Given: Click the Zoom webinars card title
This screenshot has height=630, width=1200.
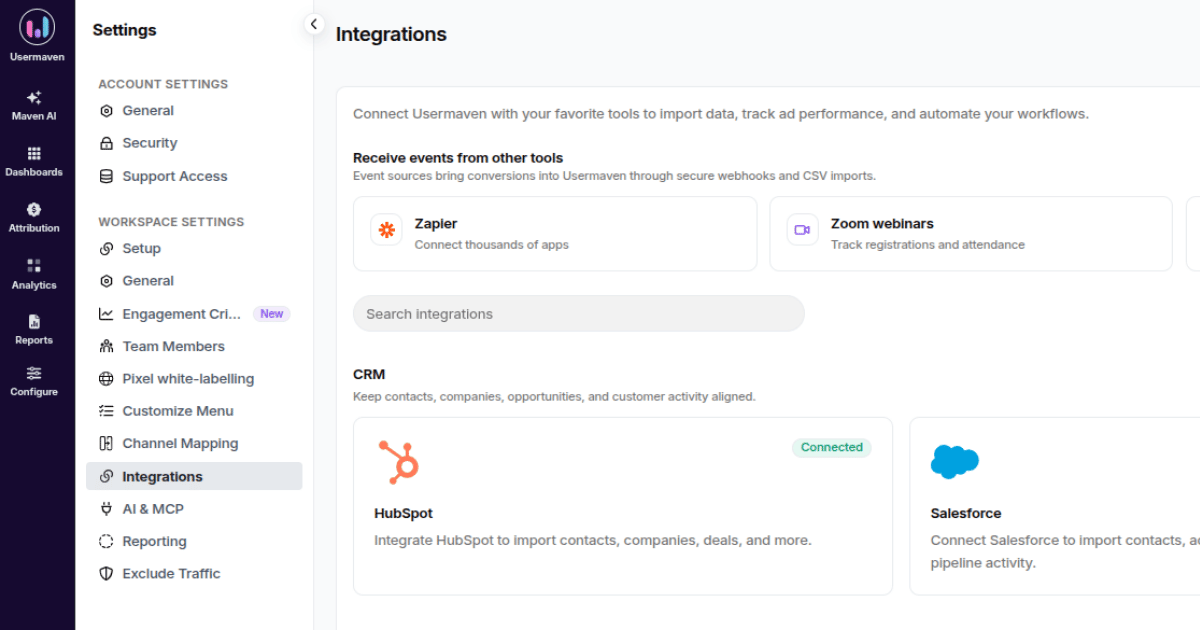Looking at the screenshot, I should pos(882,224).
